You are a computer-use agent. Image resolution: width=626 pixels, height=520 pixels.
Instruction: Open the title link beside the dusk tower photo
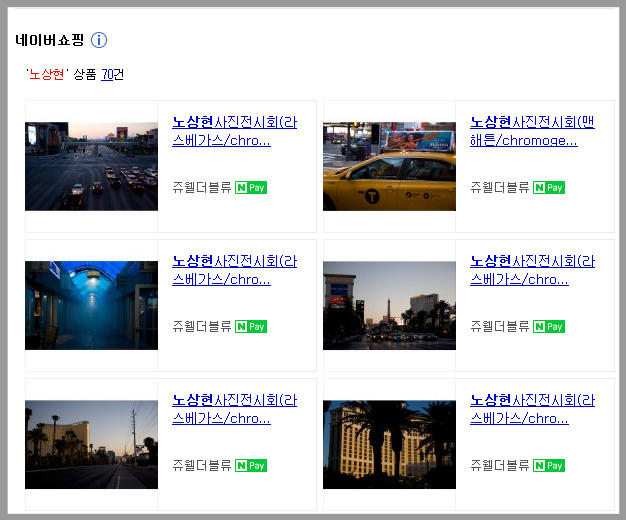coord(532,270)
